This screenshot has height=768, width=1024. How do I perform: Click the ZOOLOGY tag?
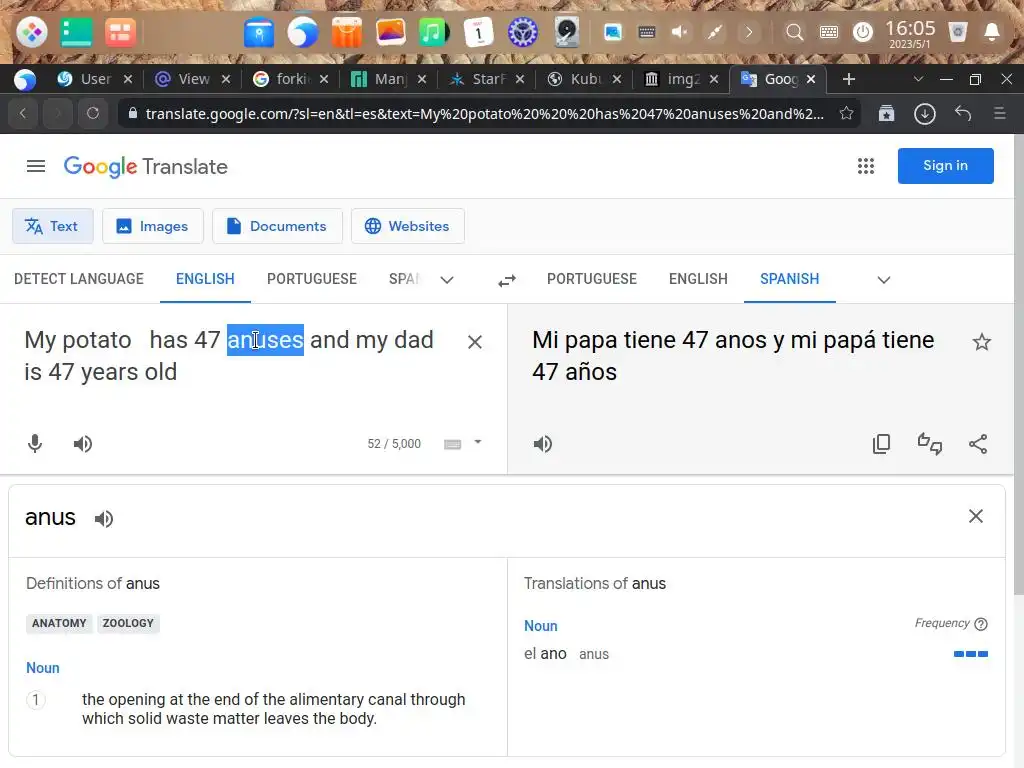pos(128,624)
